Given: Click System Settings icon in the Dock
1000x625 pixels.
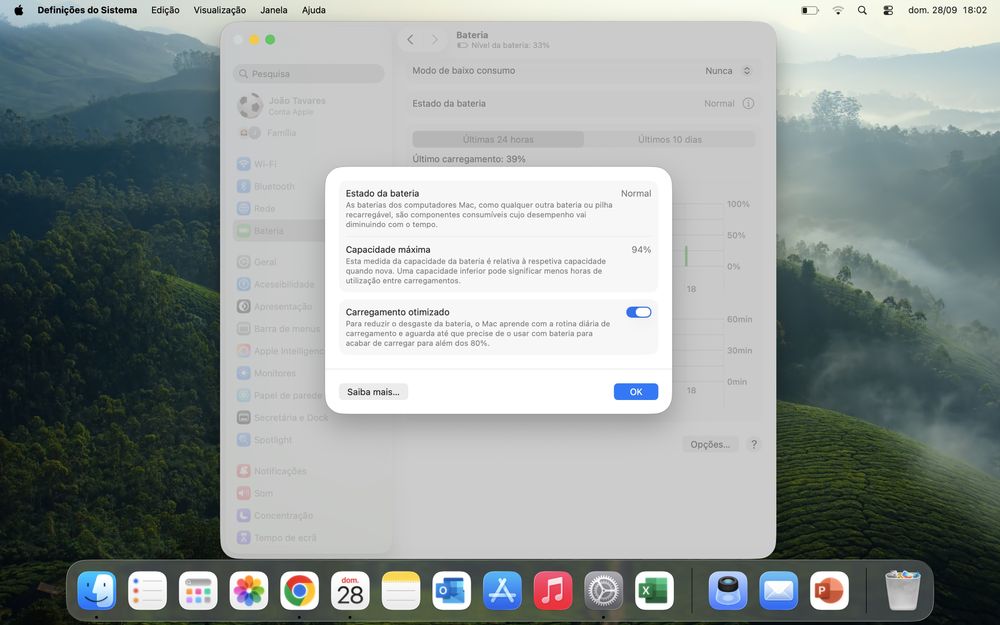Looking at the screenshot, I should click(x=603, y=591).
